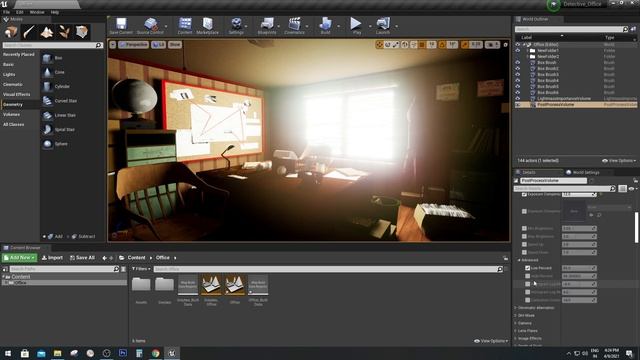Select the viewport translate gizmo icon
640x360 pixels.
pos(379,44)
